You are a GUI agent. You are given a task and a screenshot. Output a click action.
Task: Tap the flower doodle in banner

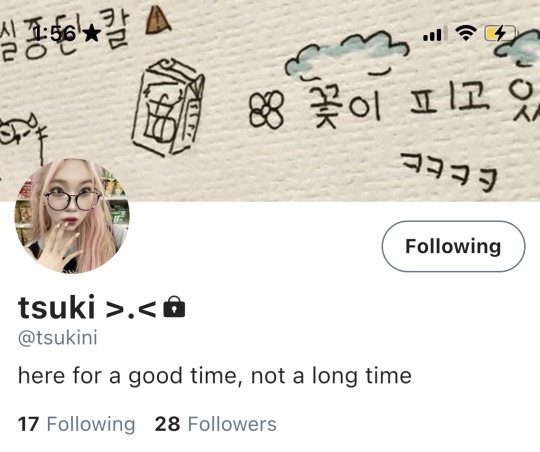pos(266,110)
